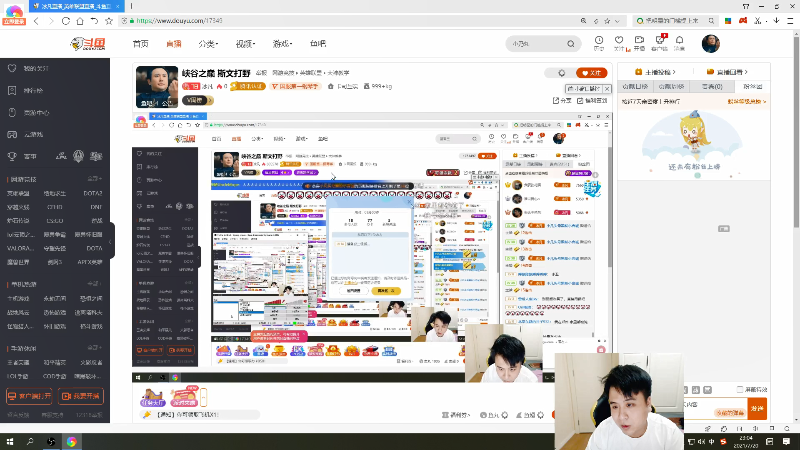The height and width of the screenshot is (450, 800).
Task: Close the small popup tag under 关注
Action: pyautogui.click(x=607, y=89)
